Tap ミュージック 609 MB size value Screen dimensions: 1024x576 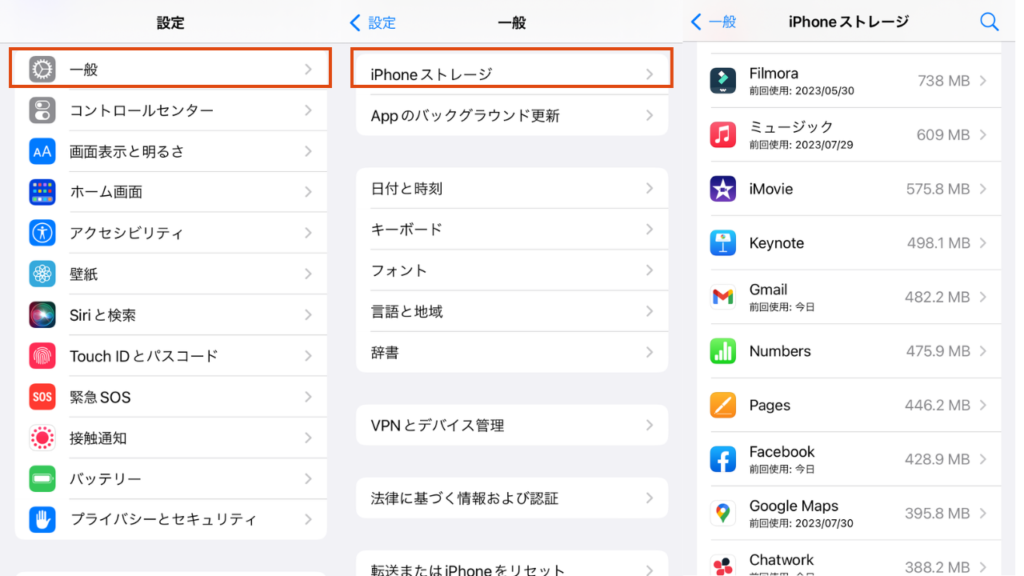(x=943, y=135)
